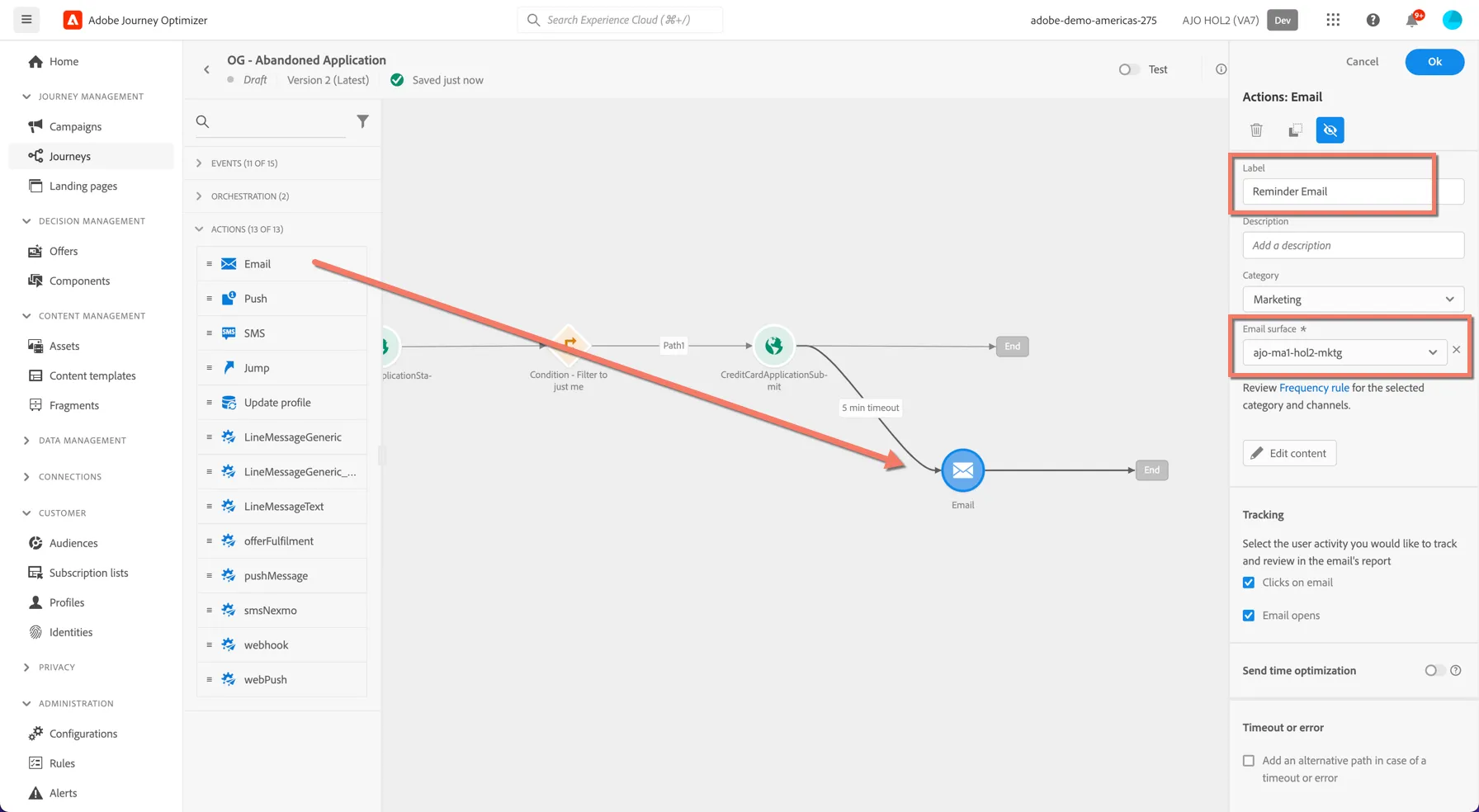The width and height of the screenshot is (1479, 812).
Task: Select the Condition - Filter to just me node
Action: pyautogui.click(x=569, y=346)
